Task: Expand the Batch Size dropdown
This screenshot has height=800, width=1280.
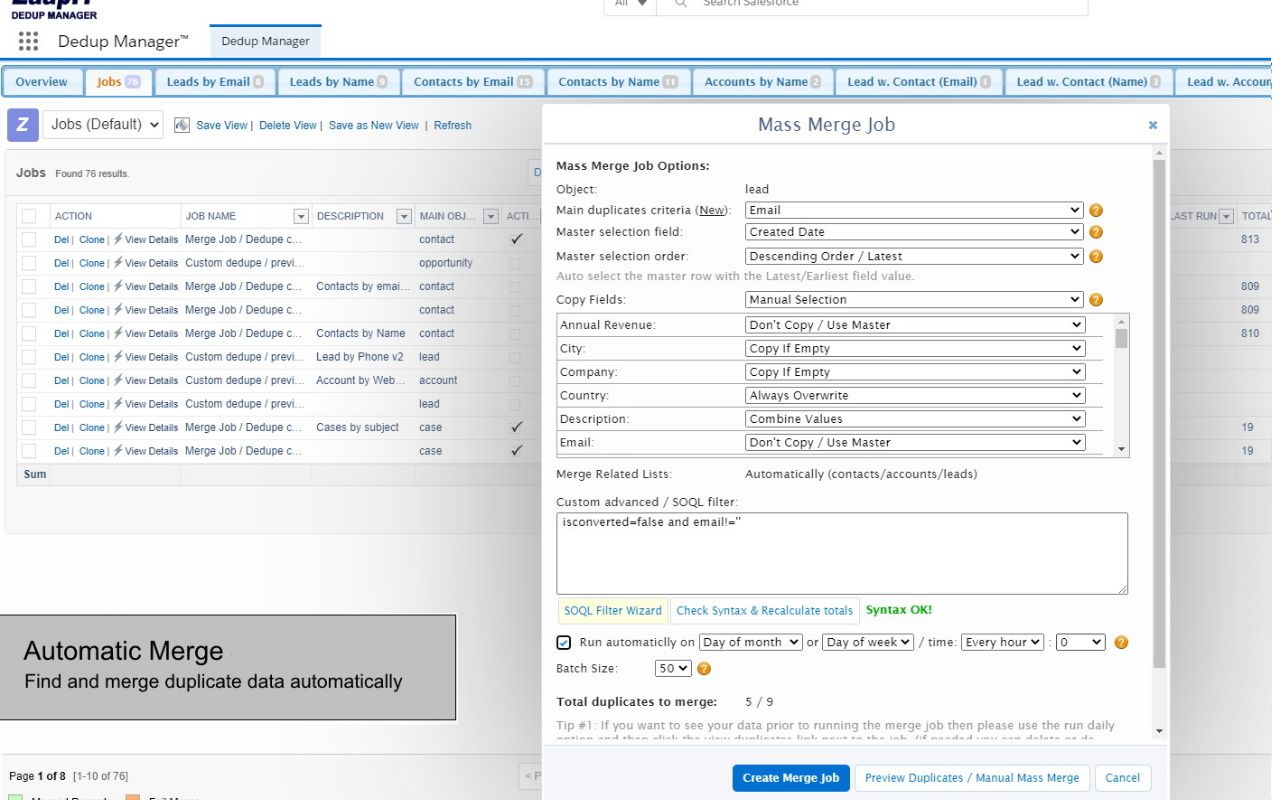Action: click(673, 668)
